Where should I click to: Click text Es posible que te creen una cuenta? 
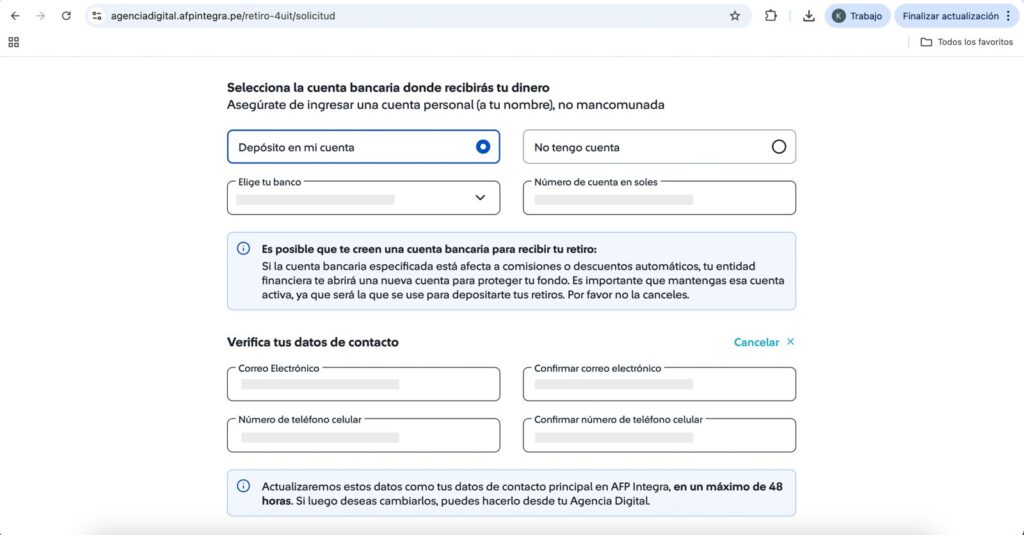pos(429,249)
